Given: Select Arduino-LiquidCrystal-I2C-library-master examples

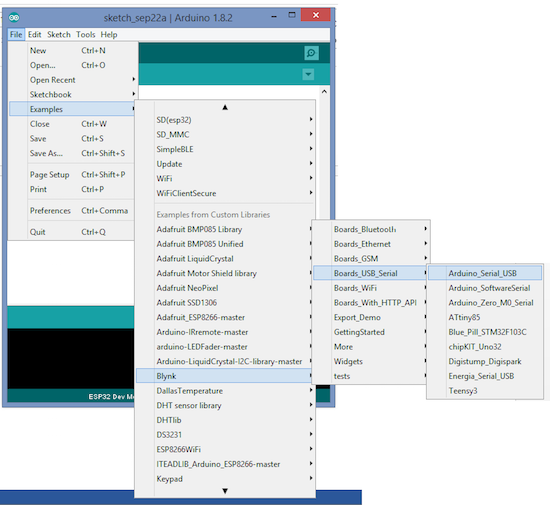Looking at the screenshot, I should point(224,362).
